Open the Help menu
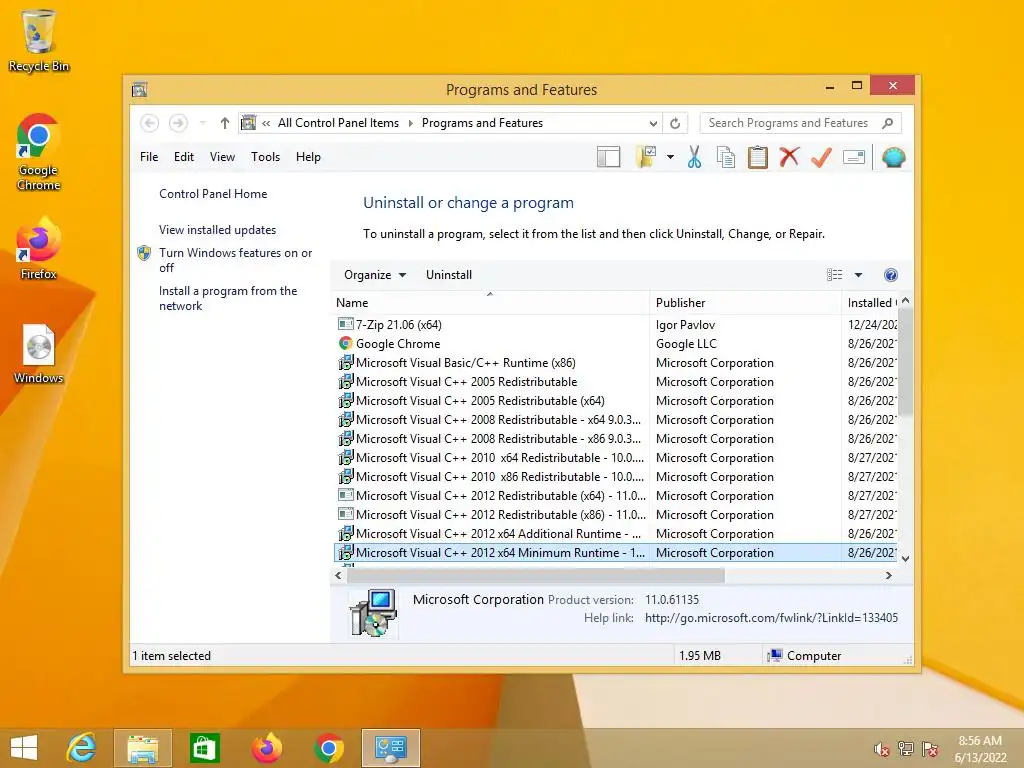Screen dimensions: 1024x768 tap(308, 157)
